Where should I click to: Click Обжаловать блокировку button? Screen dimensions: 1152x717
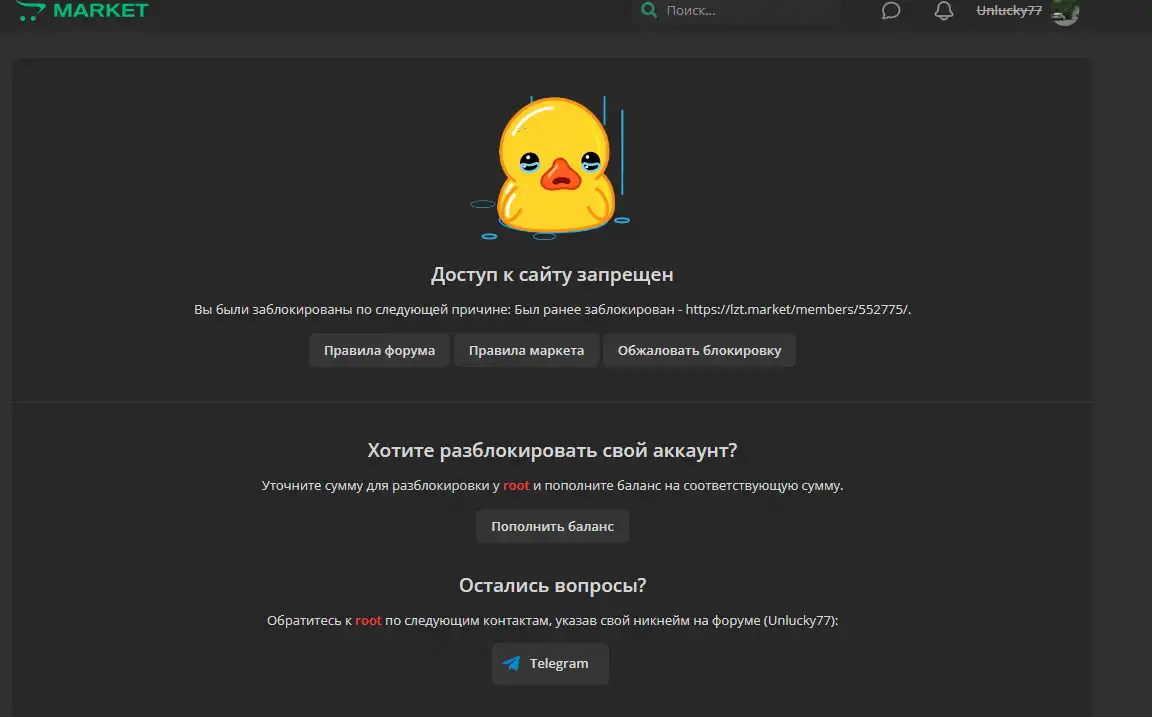[699, 350]
